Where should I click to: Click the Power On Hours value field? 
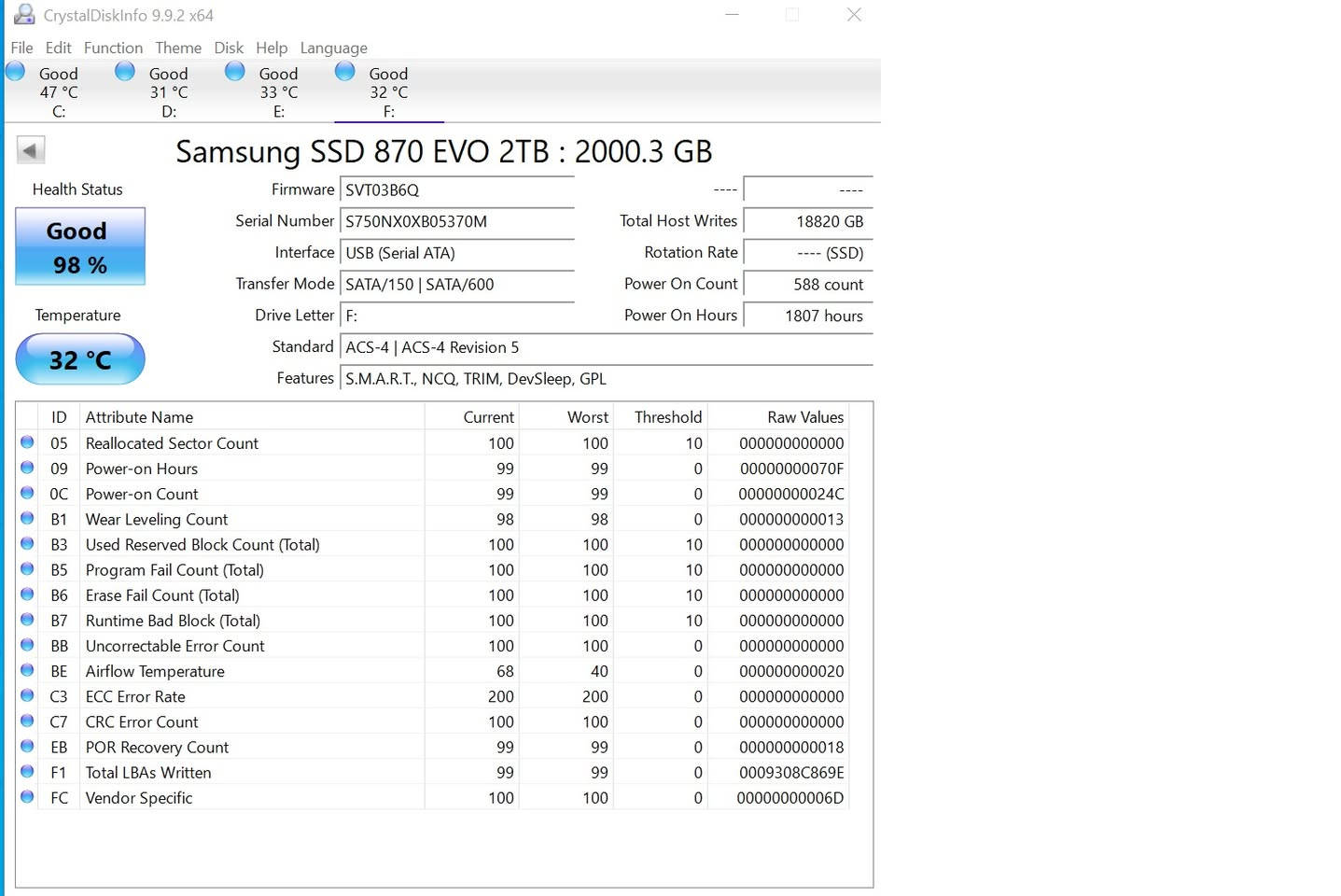pos(808,316)
